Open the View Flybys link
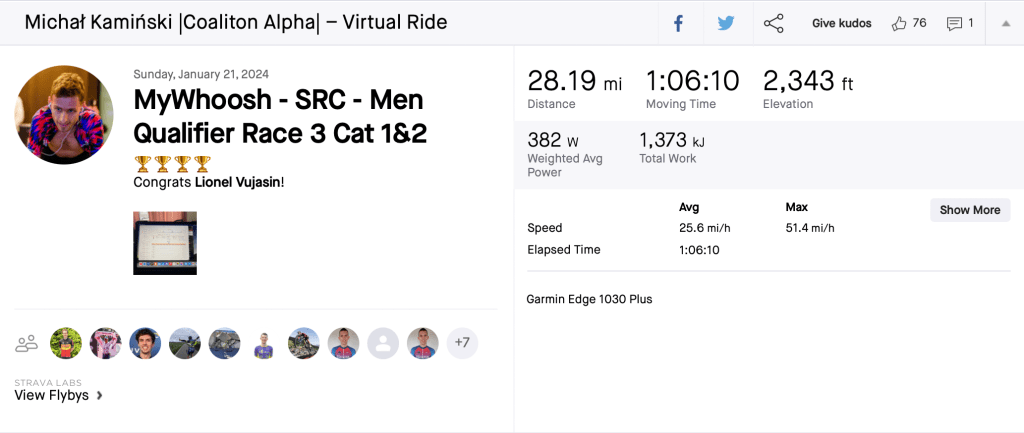The height and width of the screenshot is (433, 1024). coord(52,395)
